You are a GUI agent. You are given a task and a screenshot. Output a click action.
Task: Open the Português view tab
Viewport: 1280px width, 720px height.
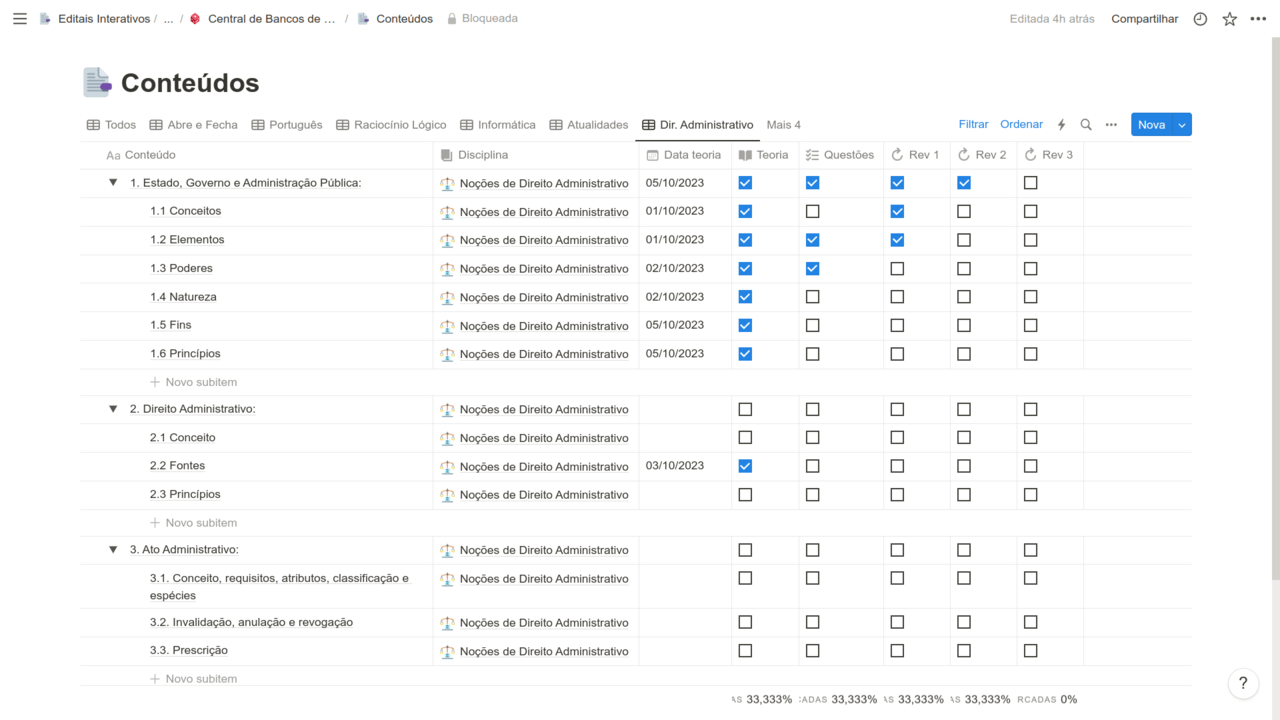click(x=287, y=125)
